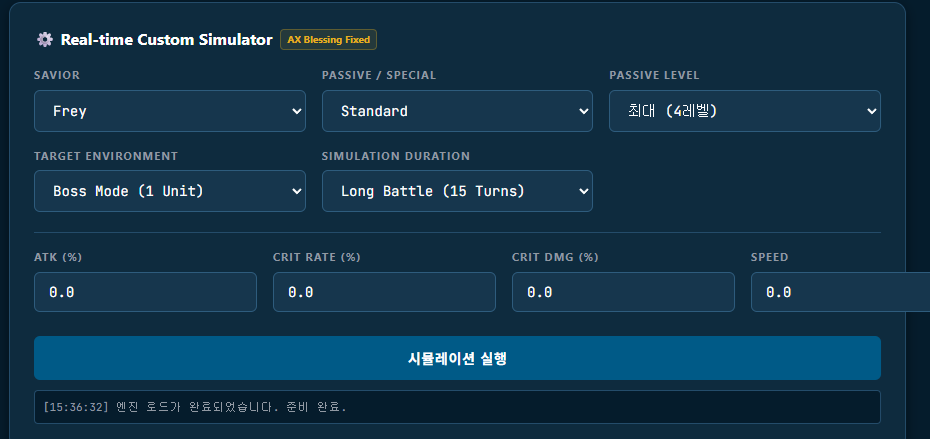The image size is (931, 439).
Task: Click the SAVIOR field label
Action: coord(57,75)
